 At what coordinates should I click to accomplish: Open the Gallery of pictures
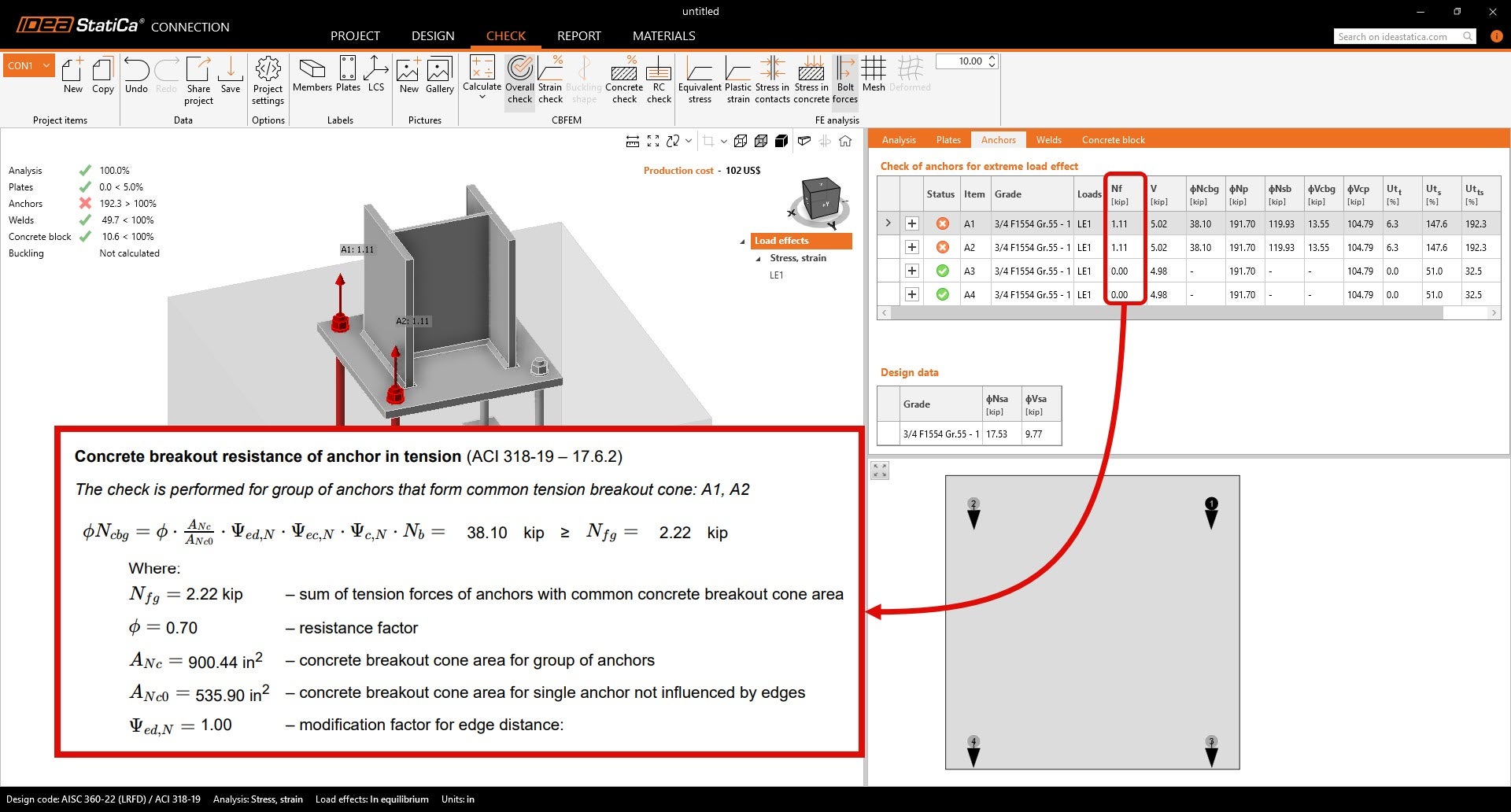click(x=438, y=79)
